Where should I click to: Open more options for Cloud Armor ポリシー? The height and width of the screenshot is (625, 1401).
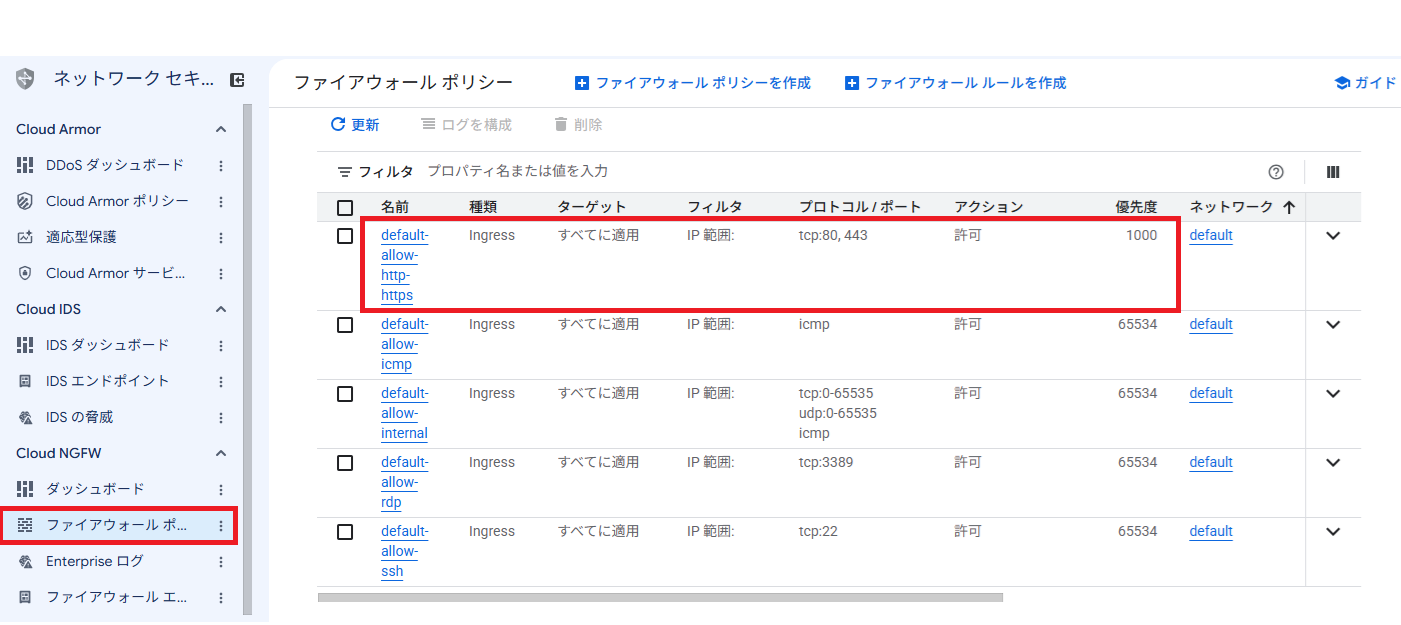[221, 201]
